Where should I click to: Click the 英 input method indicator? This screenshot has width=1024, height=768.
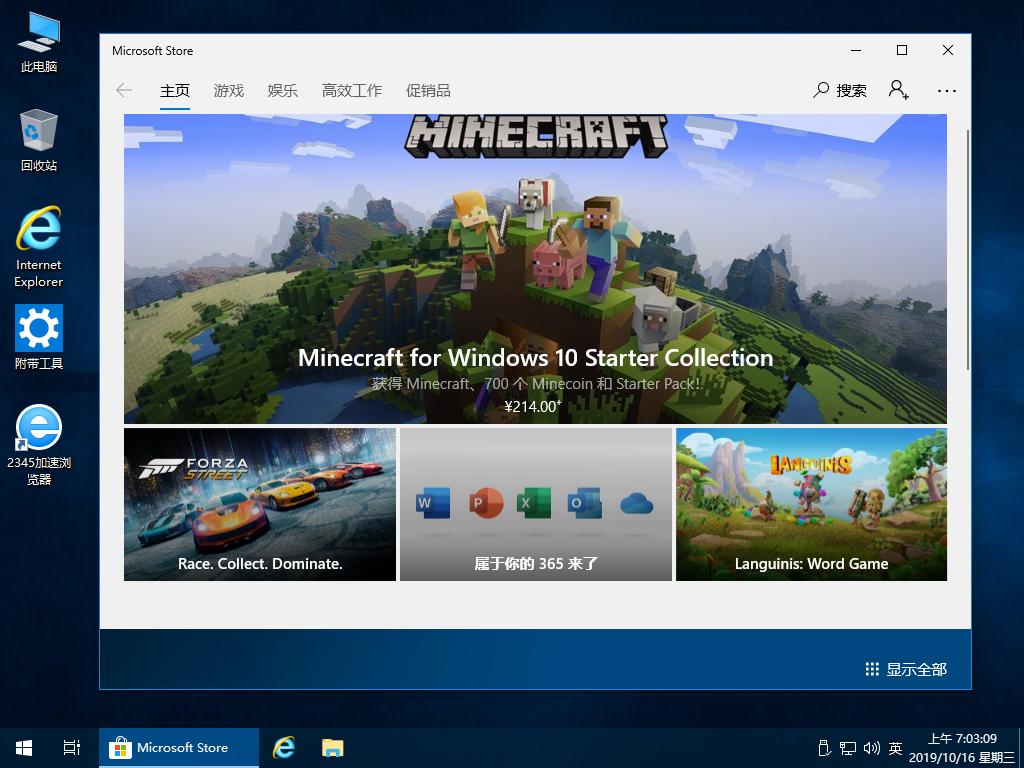pyautogui.click(x=895, y=748)
